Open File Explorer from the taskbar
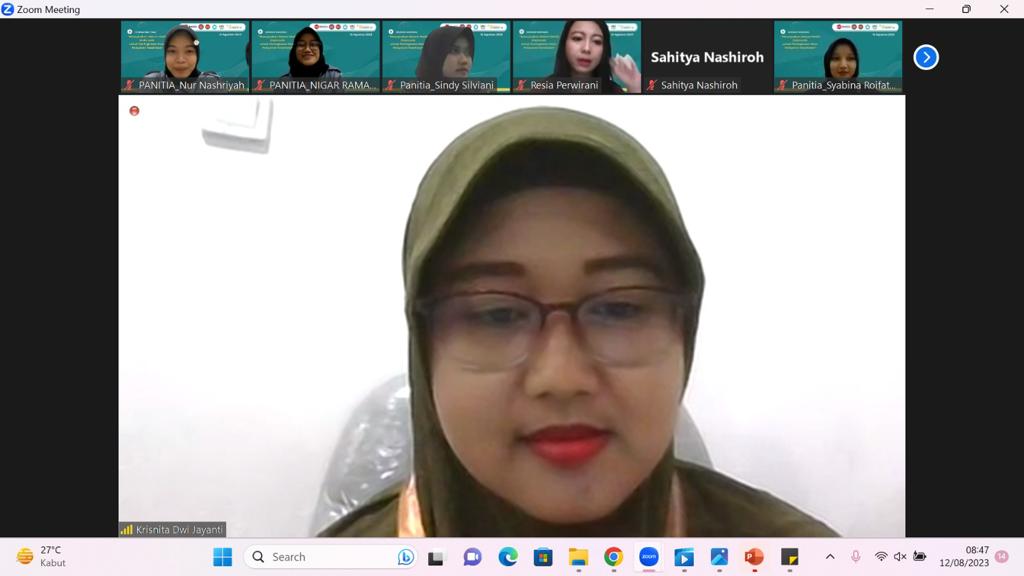Viewport: 1024px width, 576px height. click(578, 557)
